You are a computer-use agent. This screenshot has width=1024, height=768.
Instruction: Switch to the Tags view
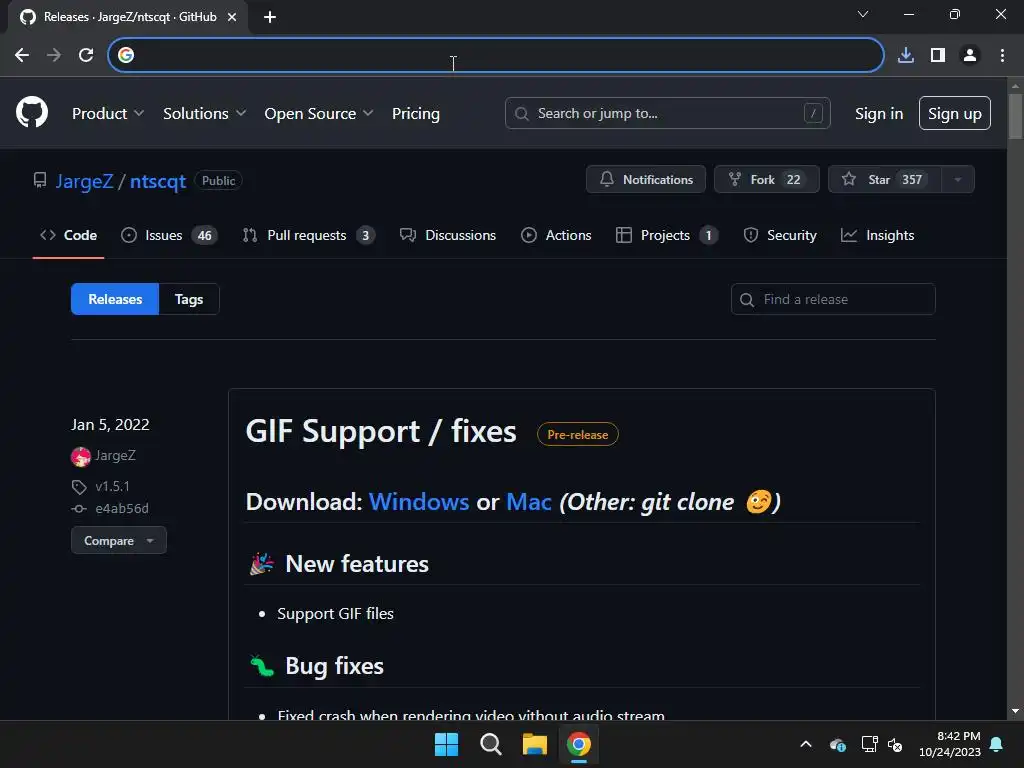tap(189, 299)
